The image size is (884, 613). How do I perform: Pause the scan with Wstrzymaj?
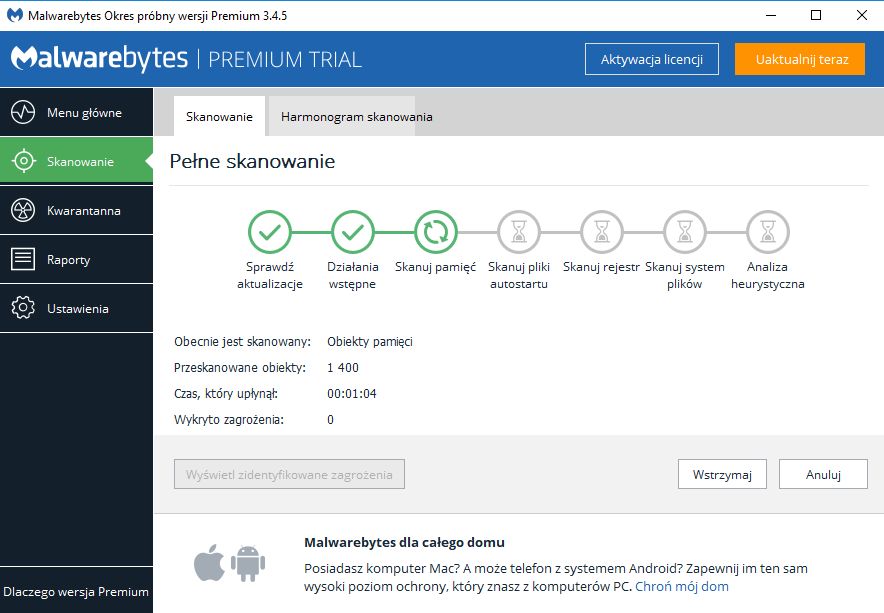click(722, 474)
